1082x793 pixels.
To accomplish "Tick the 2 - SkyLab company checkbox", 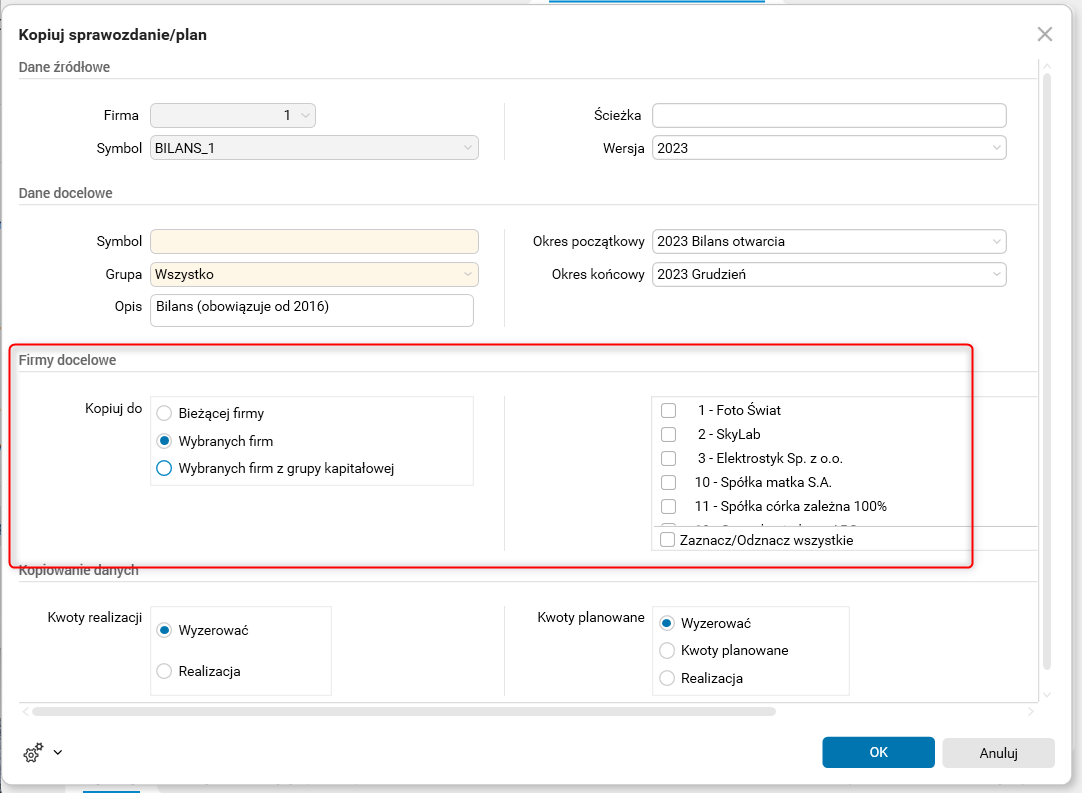I will 669,434.
